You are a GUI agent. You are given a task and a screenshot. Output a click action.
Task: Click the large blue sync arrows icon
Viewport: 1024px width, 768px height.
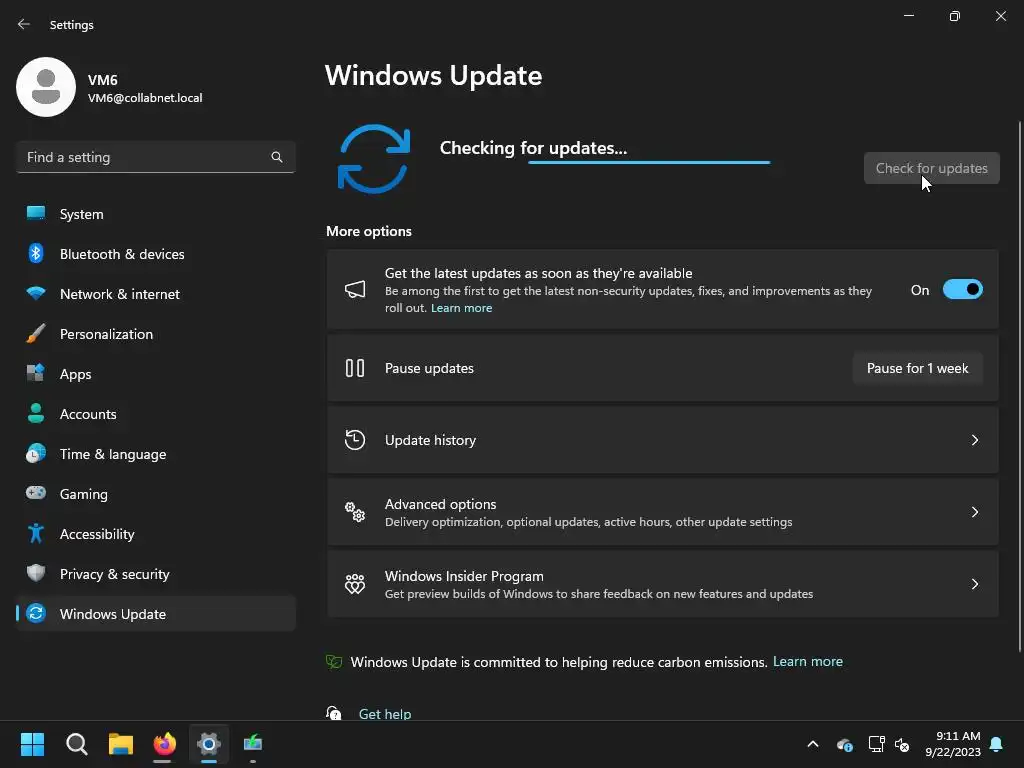coord(374,159)
